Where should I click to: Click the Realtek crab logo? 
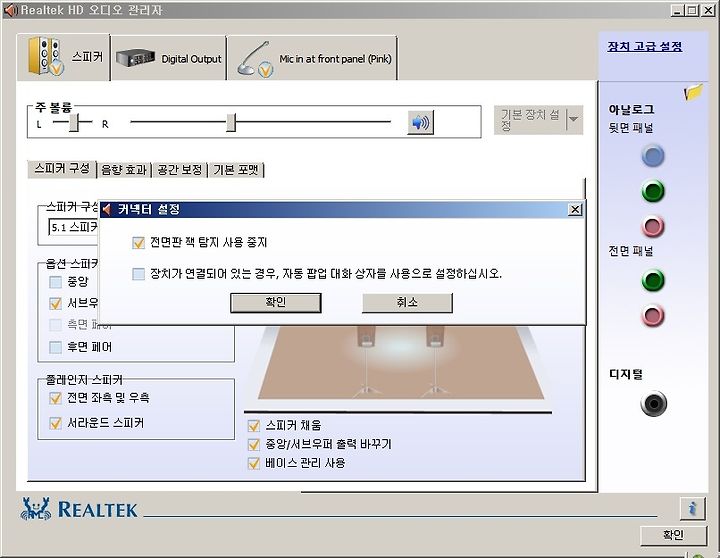pyautogui.click(x=36, y=508)
